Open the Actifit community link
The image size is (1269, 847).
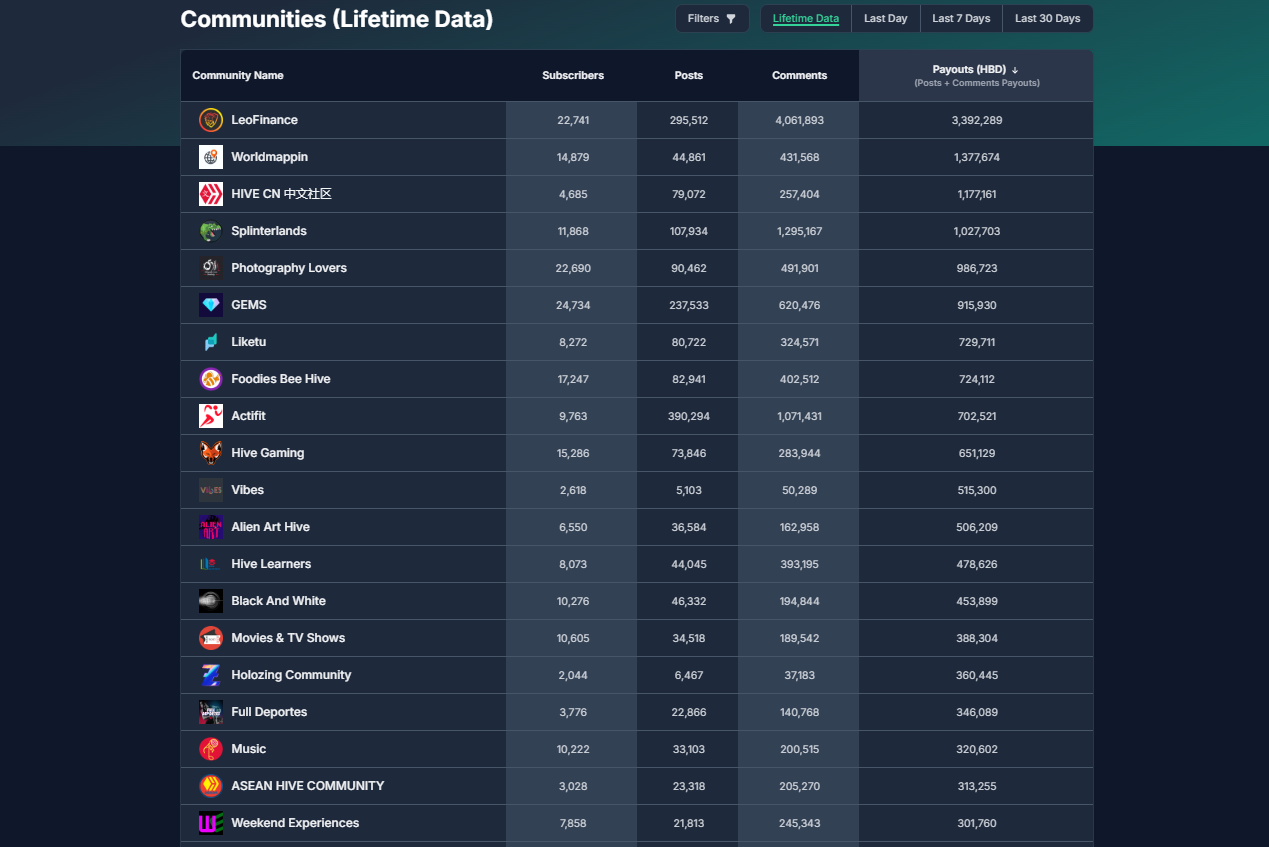pos(248,416)
